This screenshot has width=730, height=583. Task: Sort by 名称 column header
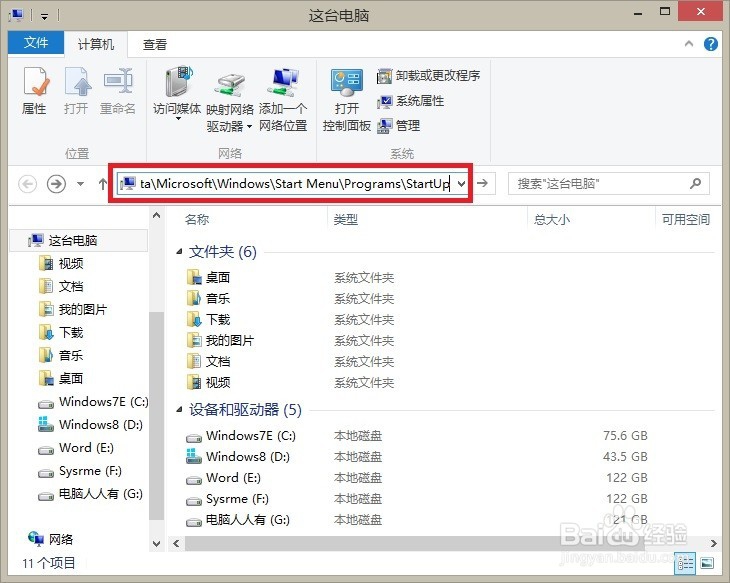197,219
